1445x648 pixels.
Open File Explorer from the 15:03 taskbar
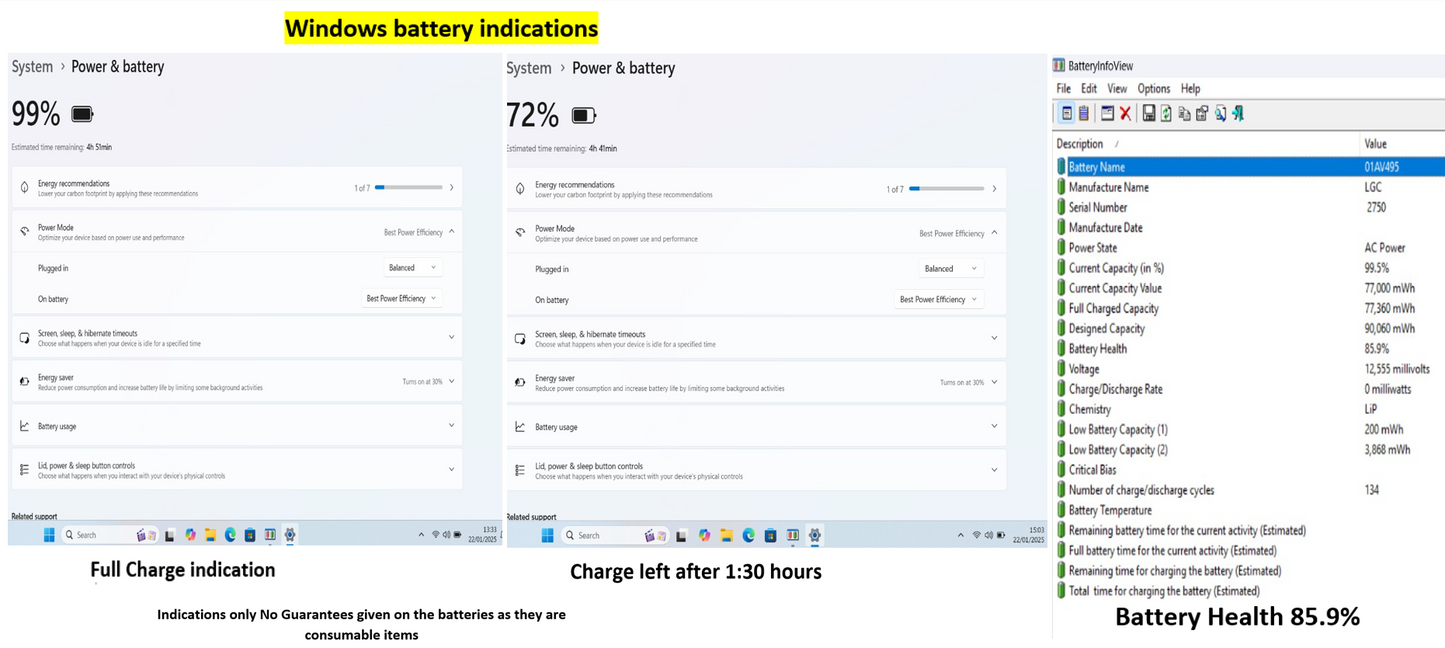point(727,535)
